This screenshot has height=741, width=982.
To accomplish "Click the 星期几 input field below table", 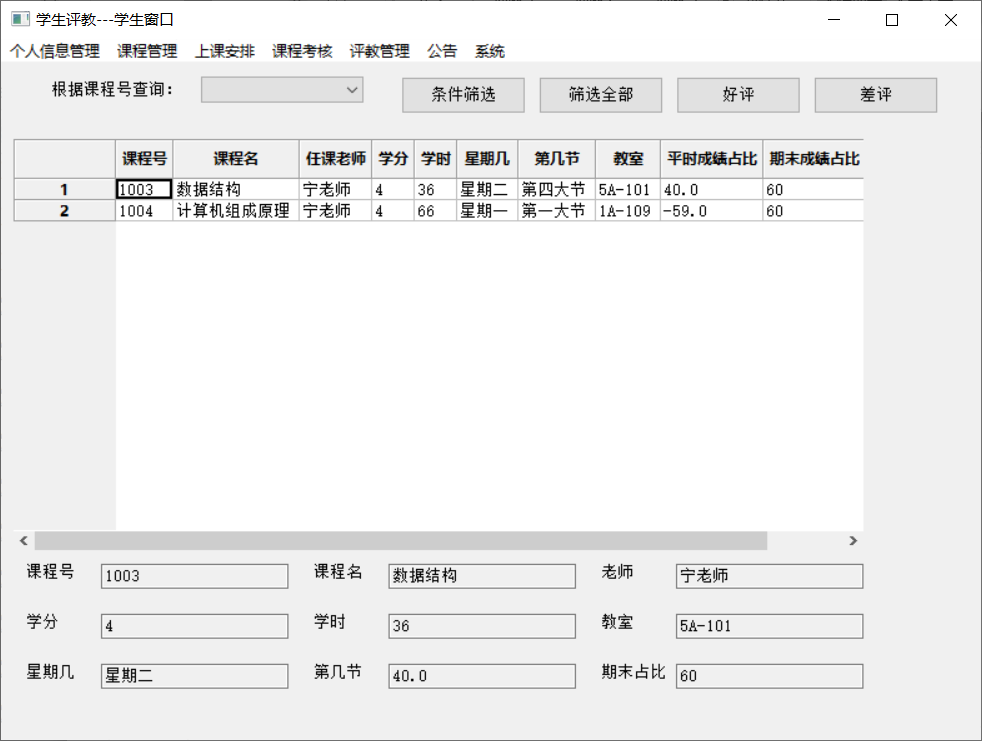I will point(195,676).
